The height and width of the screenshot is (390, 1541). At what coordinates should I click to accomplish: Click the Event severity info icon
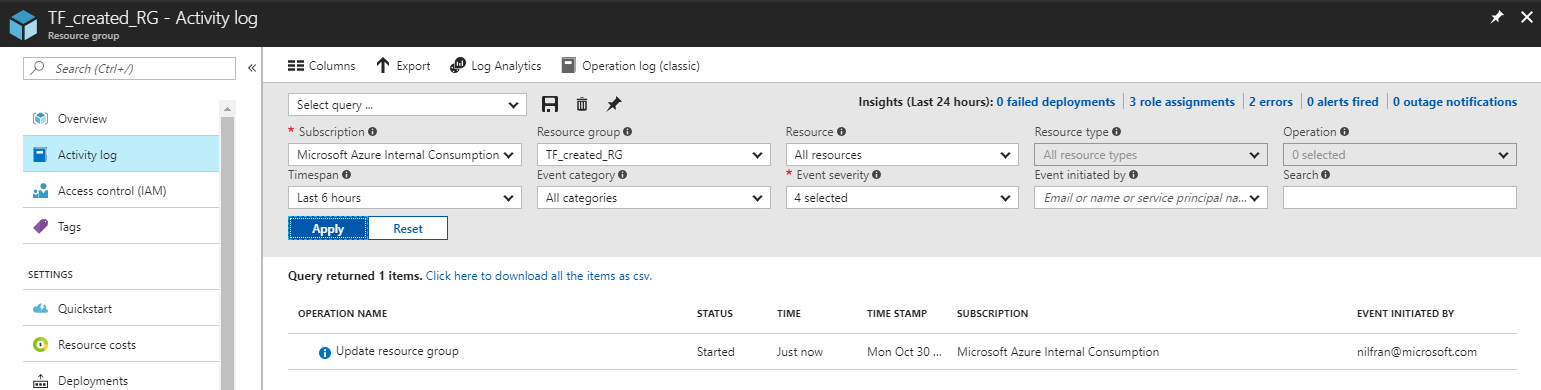877,175
